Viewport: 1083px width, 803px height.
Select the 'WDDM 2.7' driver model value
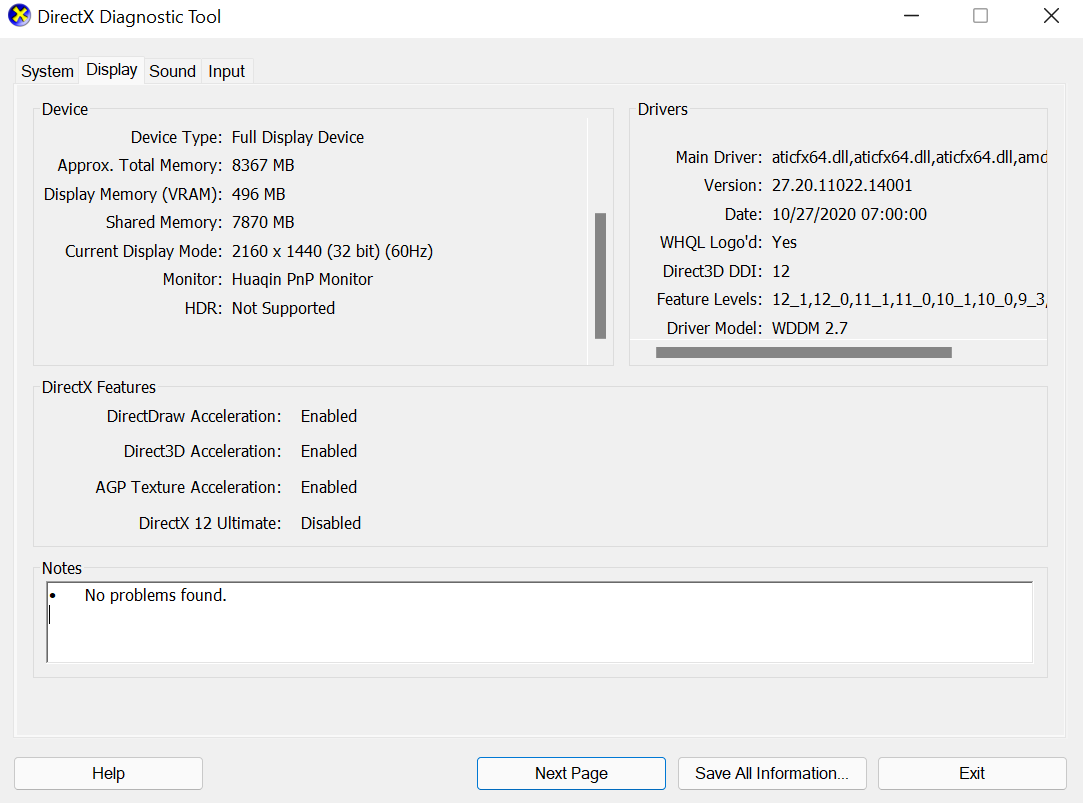[x=809, y=329]
